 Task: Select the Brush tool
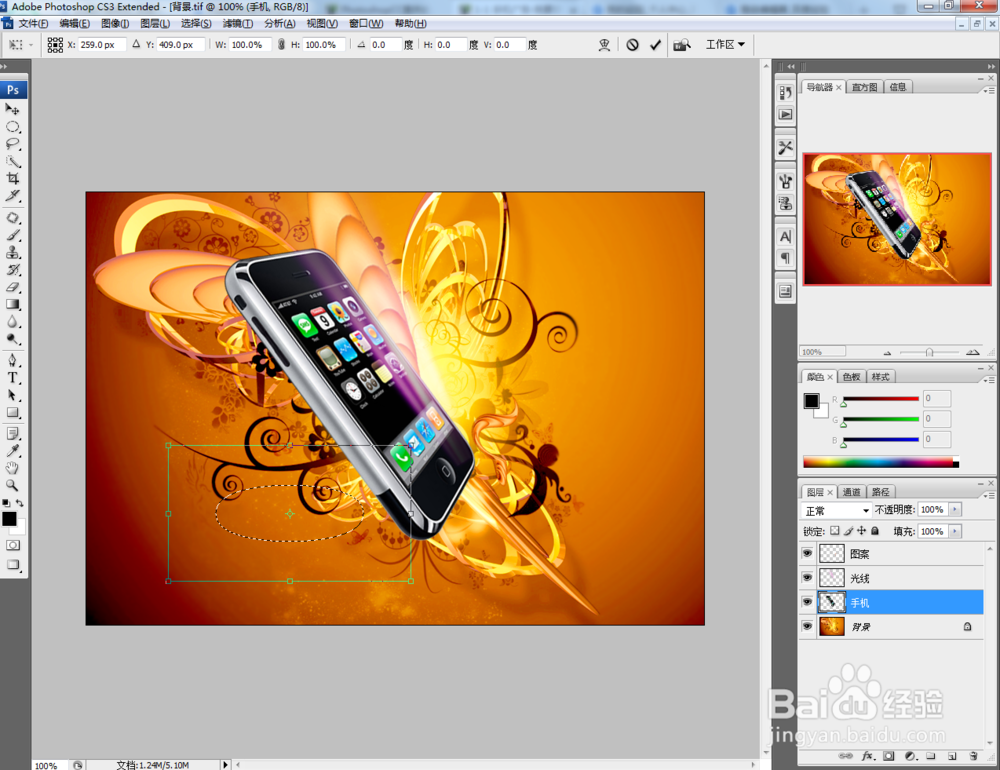pos(12,235)
